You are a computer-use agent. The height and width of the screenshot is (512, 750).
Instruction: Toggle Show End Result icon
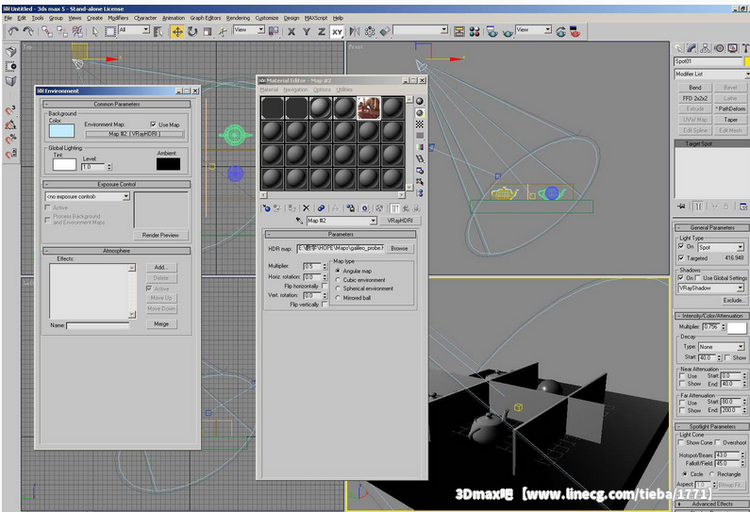395,208
